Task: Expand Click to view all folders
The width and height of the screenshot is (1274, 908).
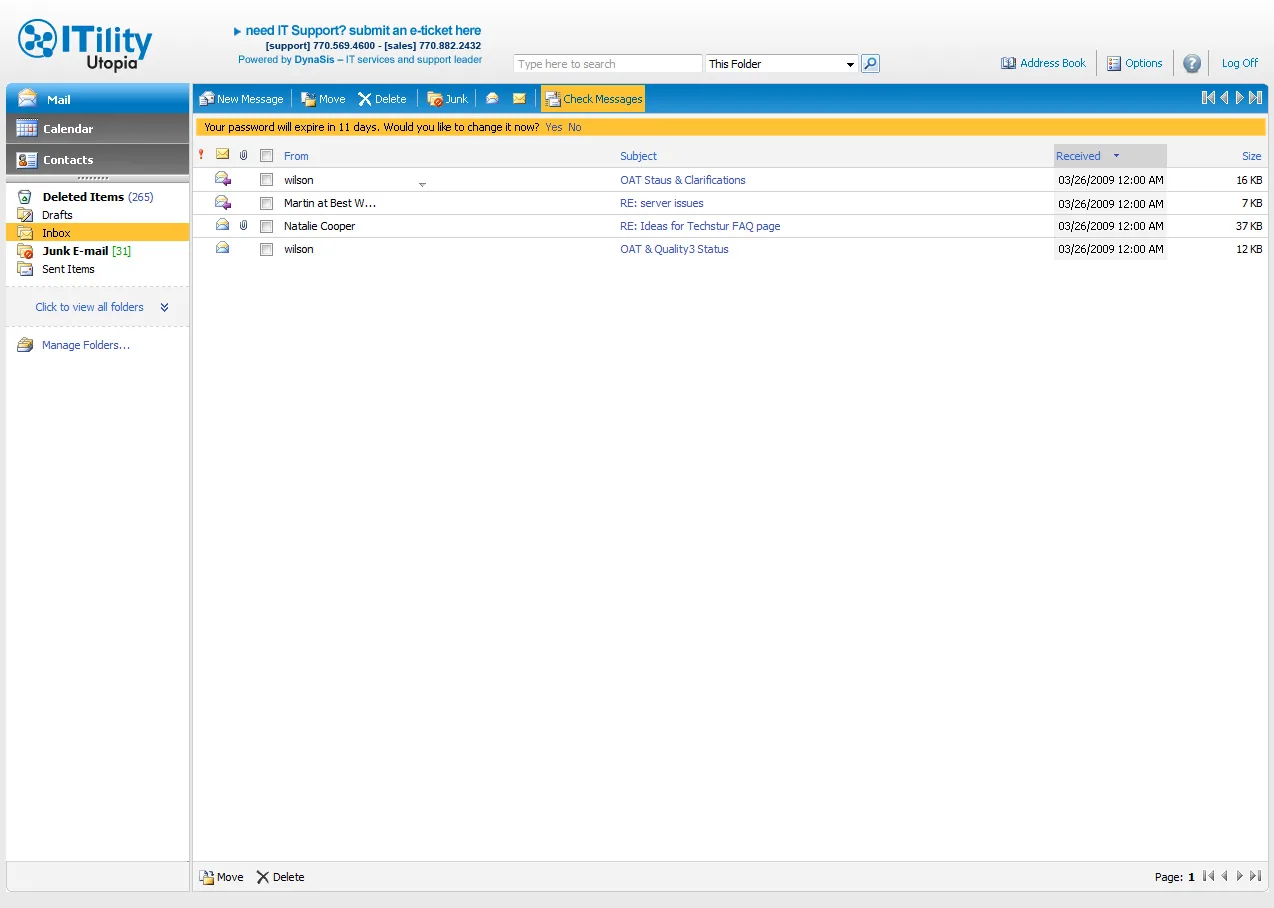Action: tap(102, 307)
